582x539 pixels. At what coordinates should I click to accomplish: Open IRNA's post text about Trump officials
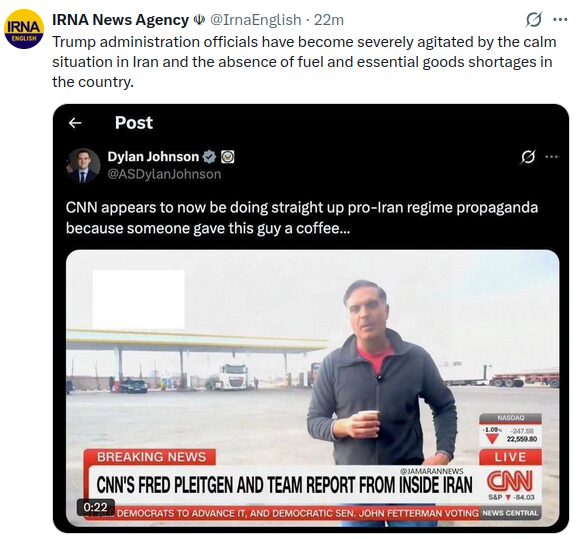pyautogui.click(x=304, y=62)
